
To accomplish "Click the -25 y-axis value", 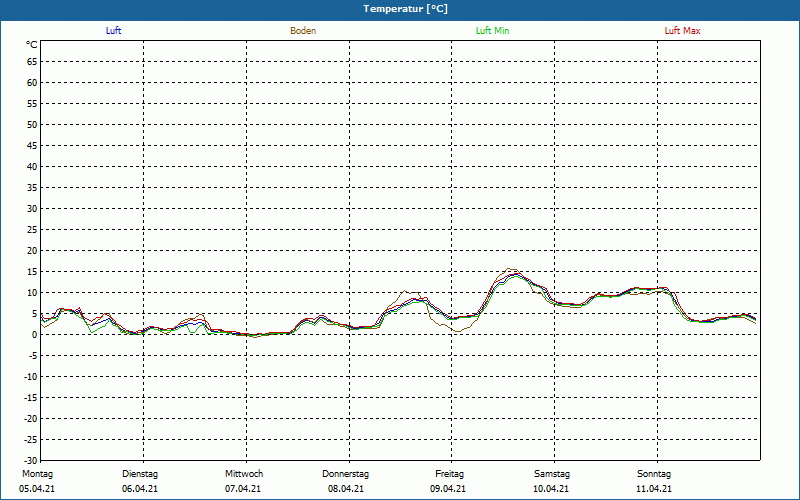I will (32, 439).
